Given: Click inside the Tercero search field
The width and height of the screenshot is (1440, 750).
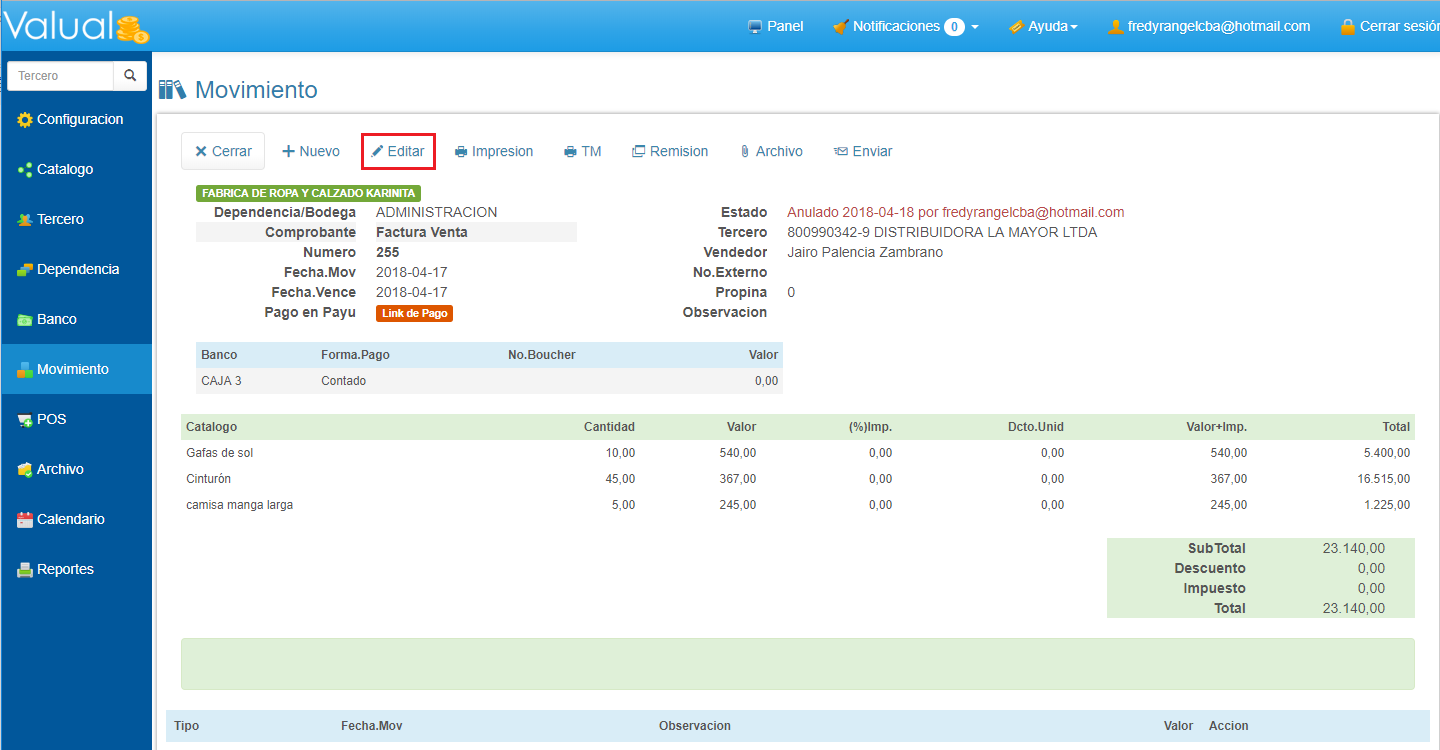Looking at the screenshot, I should (62, 76).
